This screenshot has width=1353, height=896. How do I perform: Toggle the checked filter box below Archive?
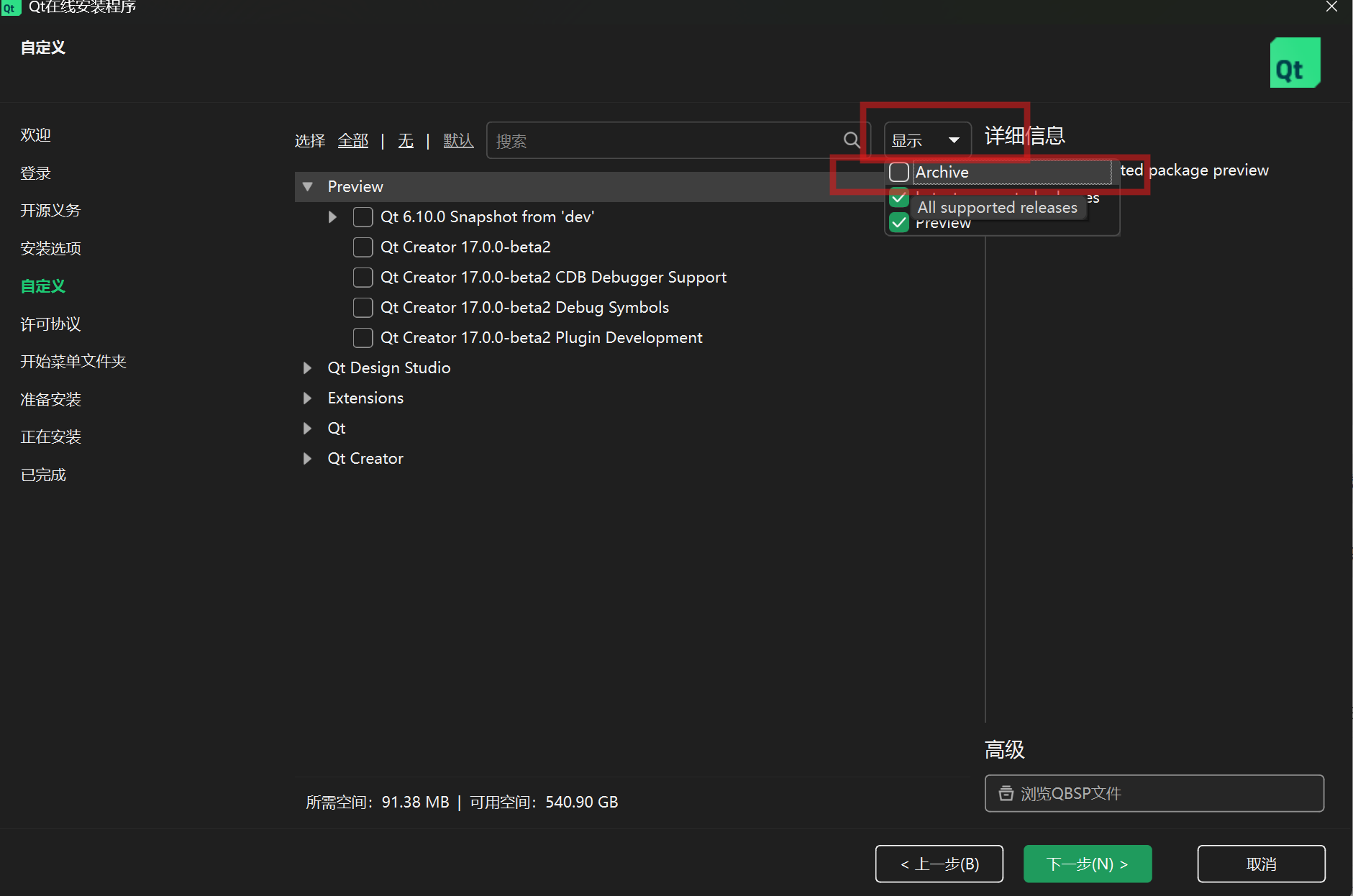coord(899,196)
